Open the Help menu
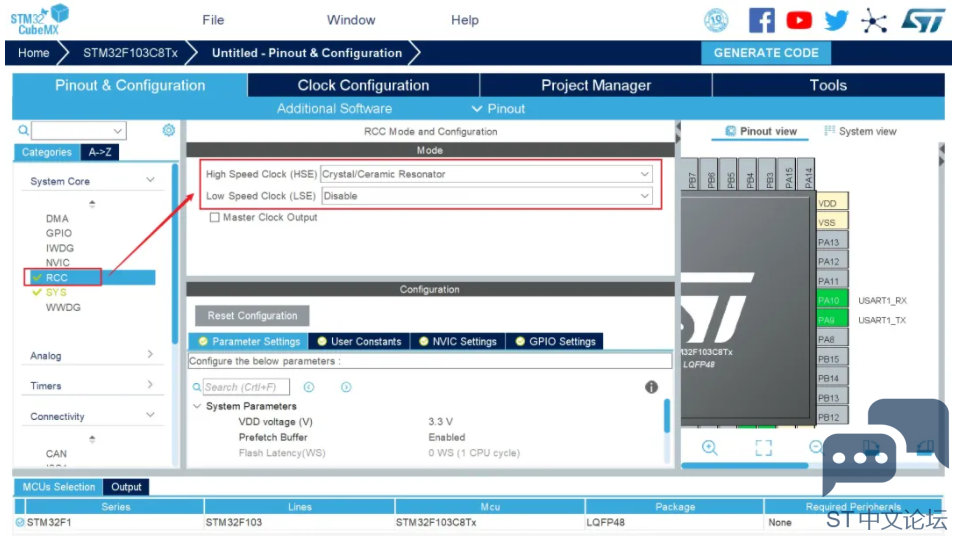This screenshot has height=543, width=960. [465, 20]
